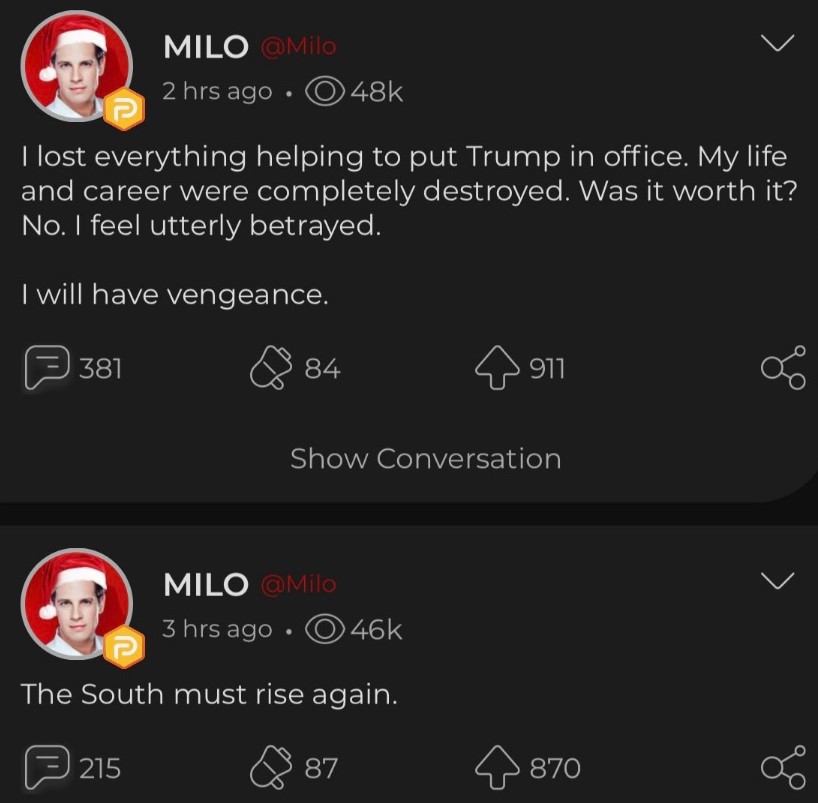Viewport: 818px width, 803px height.
Task: View MILO's avatar on the second post
Action: [x=77, y=604]
